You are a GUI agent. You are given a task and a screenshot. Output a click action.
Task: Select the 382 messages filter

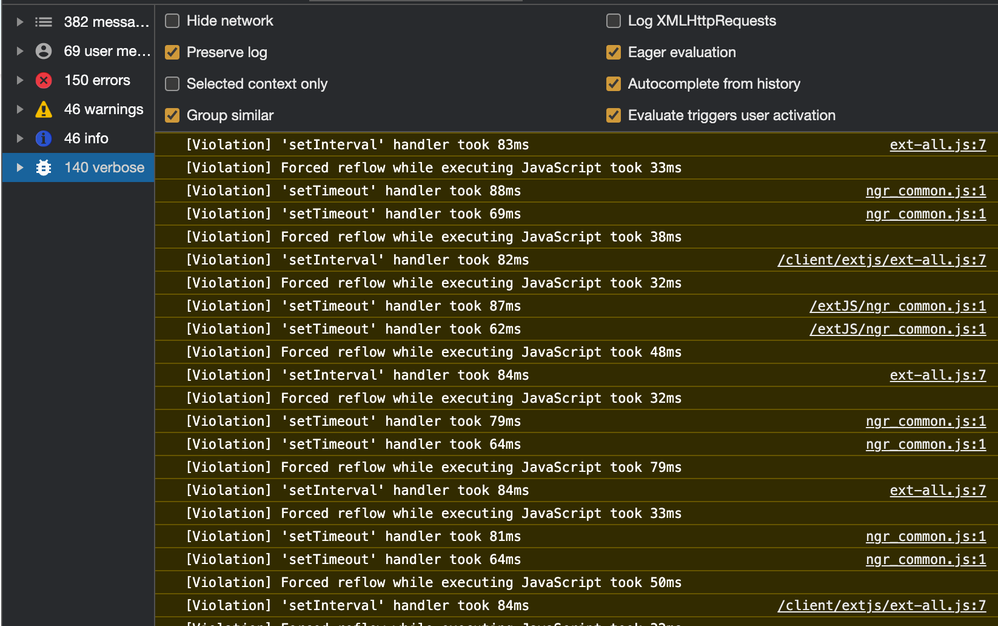click(78, 22)
